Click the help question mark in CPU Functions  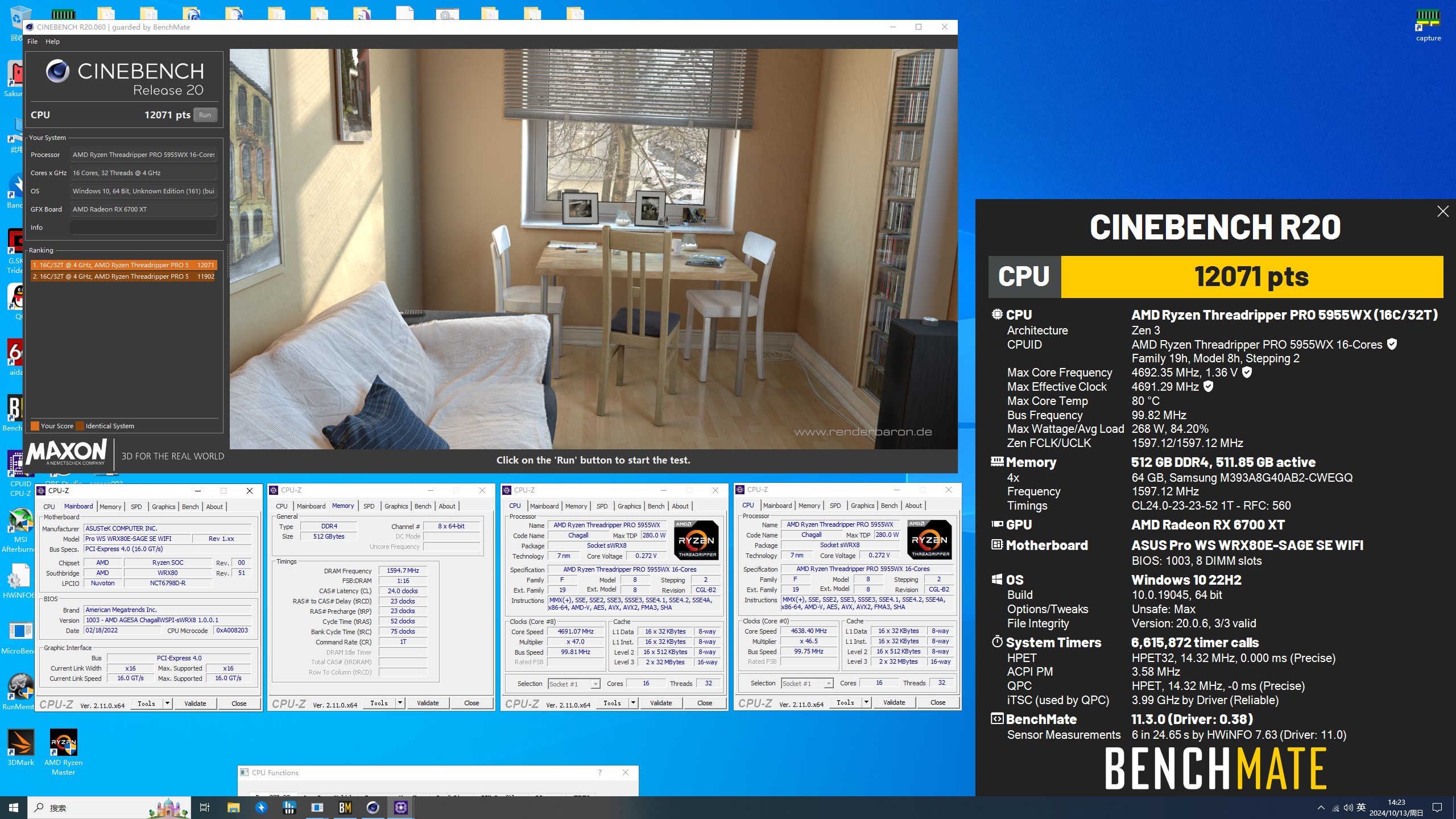click(x=600, y=772)
